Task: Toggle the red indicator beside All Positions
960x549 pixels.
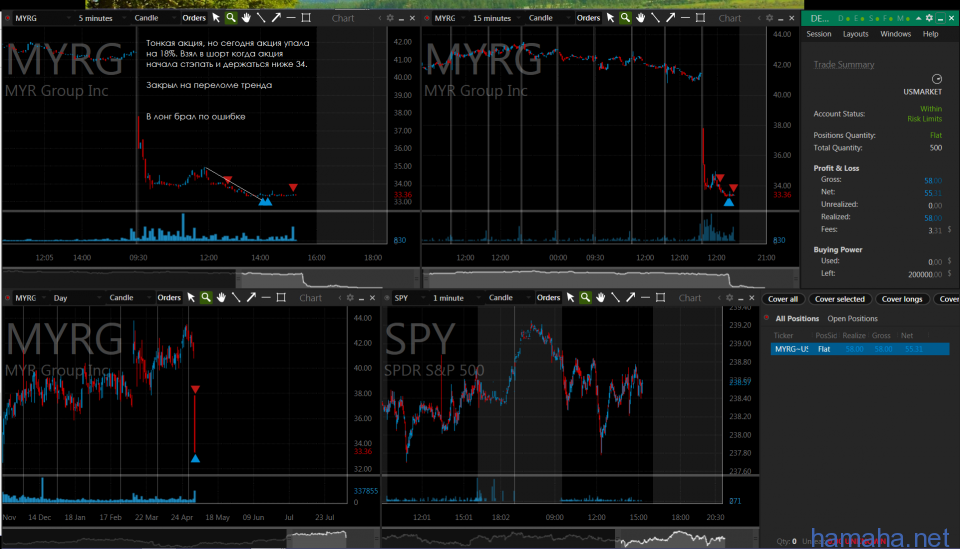Action: point(767,318)
